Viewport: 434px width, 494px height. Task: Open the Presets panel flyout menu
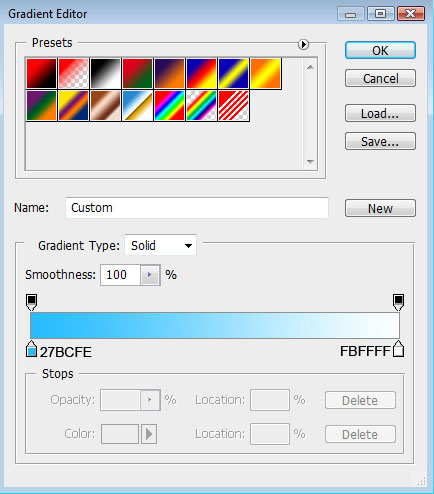click(303, 44)
